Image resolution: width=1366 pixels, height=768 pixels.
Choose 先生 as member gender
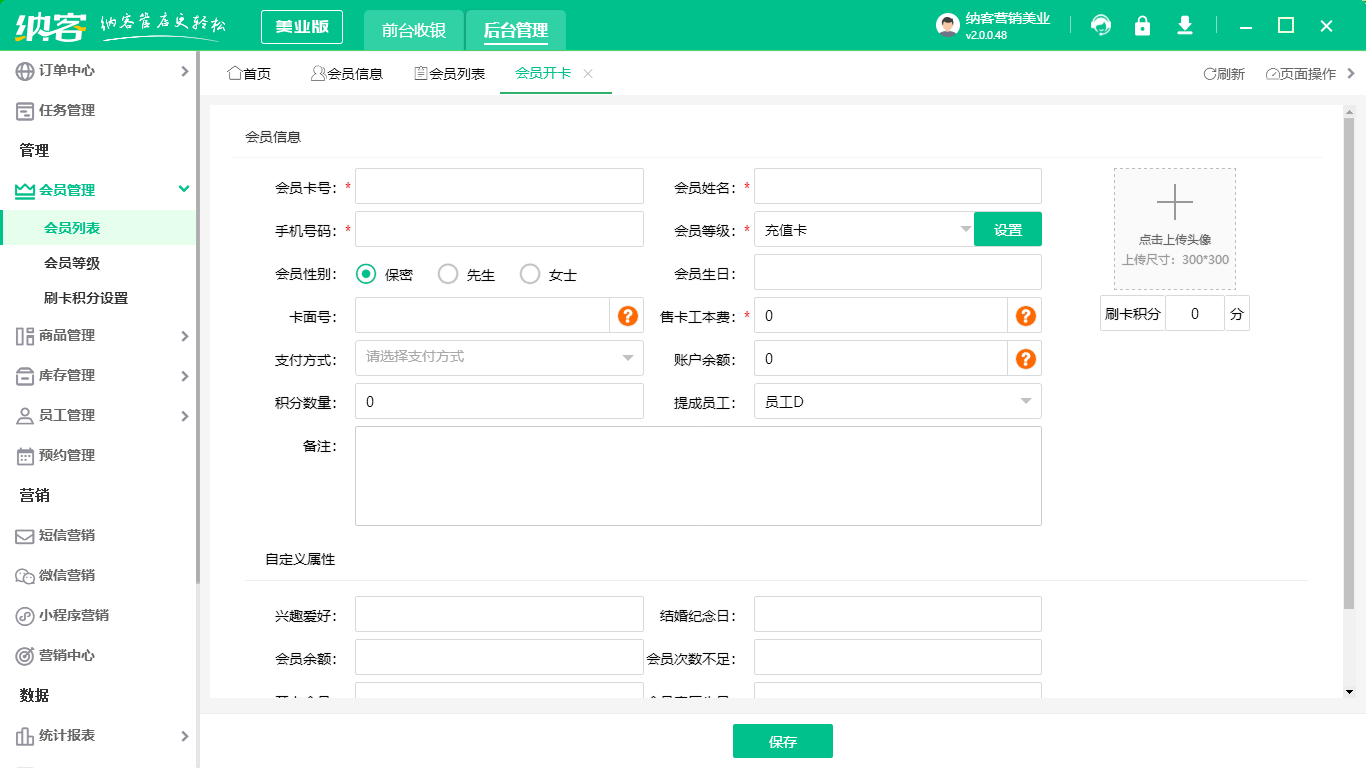point(447,273)
